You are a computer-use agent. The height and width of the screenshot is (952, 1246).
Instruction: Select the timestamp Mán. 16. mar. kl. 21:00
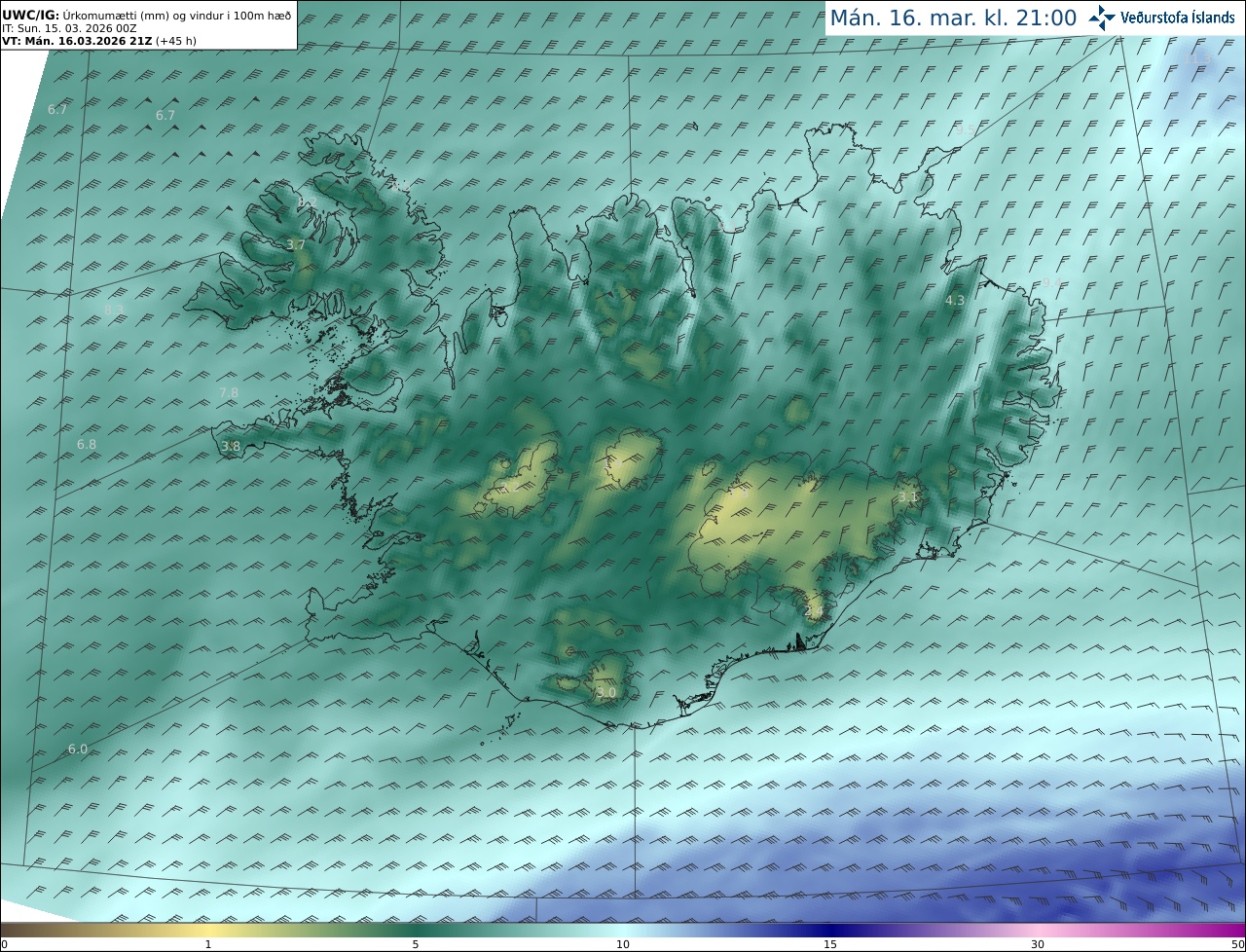(953, 18)
